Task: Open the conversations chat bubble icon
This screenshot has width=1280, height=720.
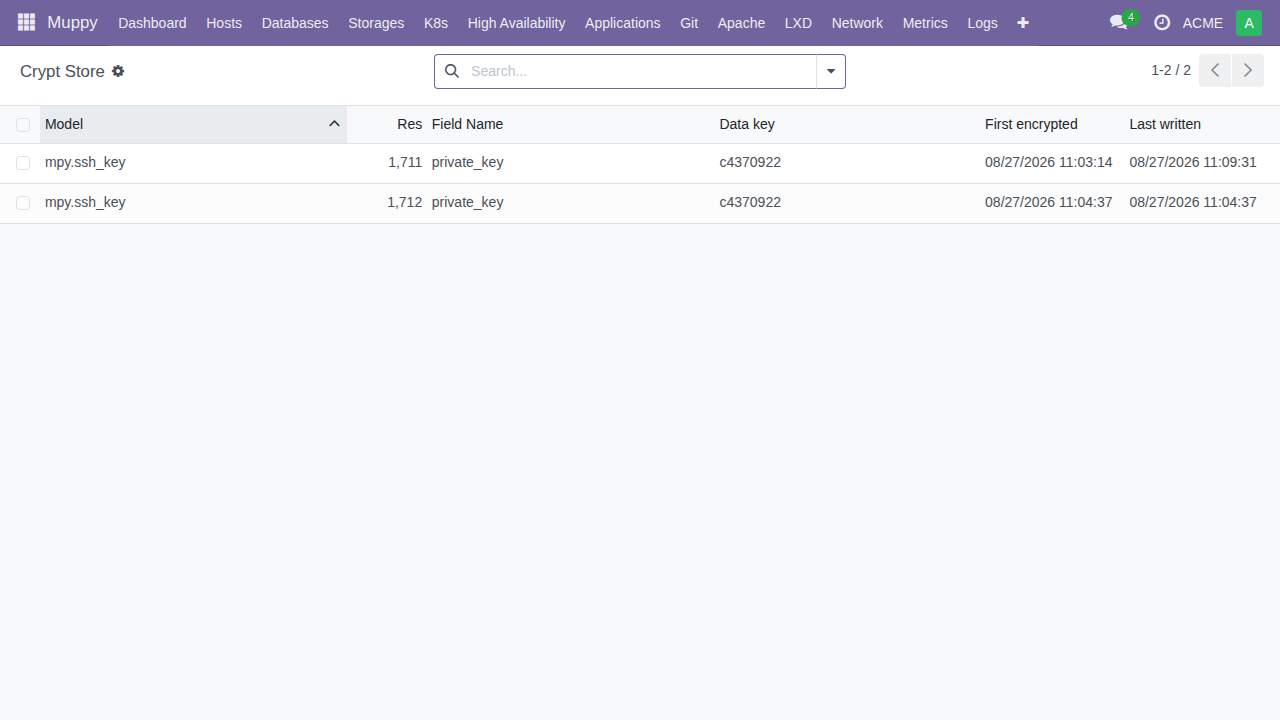Action: [1119, 22]
